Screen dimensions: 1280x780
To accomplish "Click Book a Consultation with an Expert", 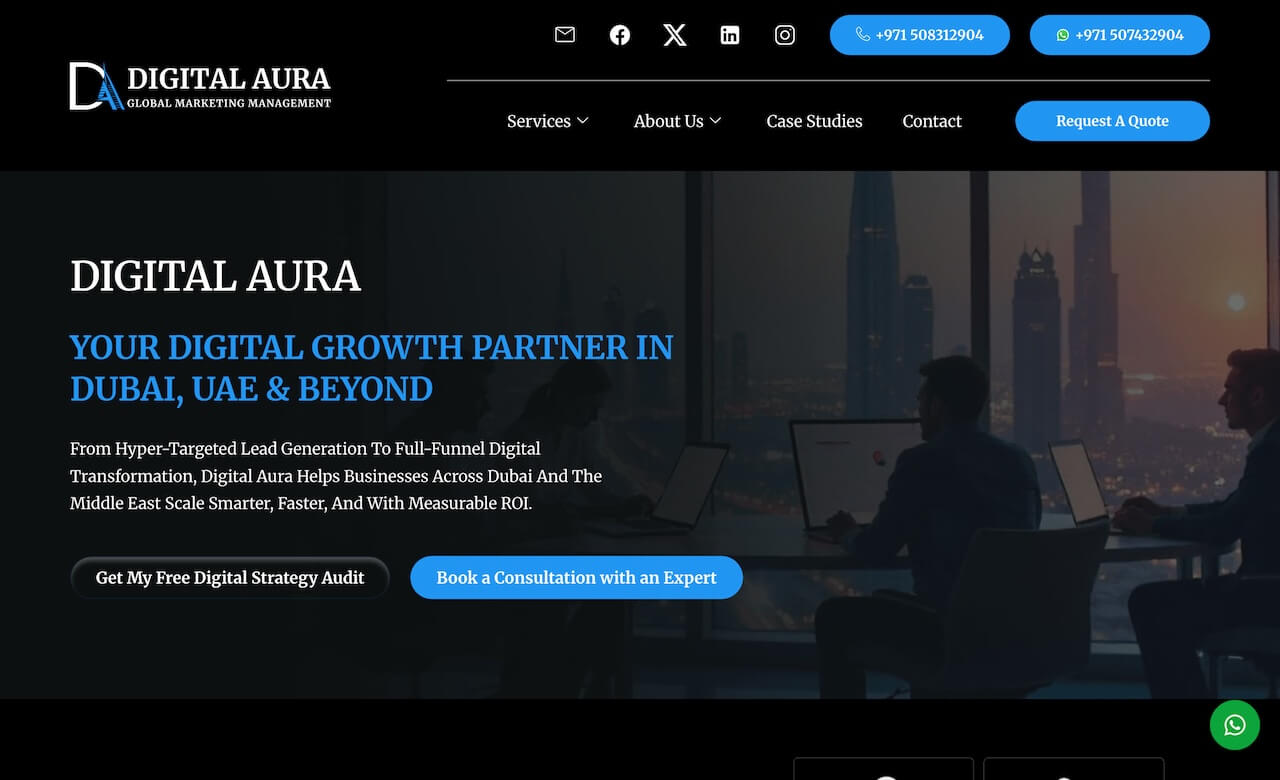I will point(576,577).
